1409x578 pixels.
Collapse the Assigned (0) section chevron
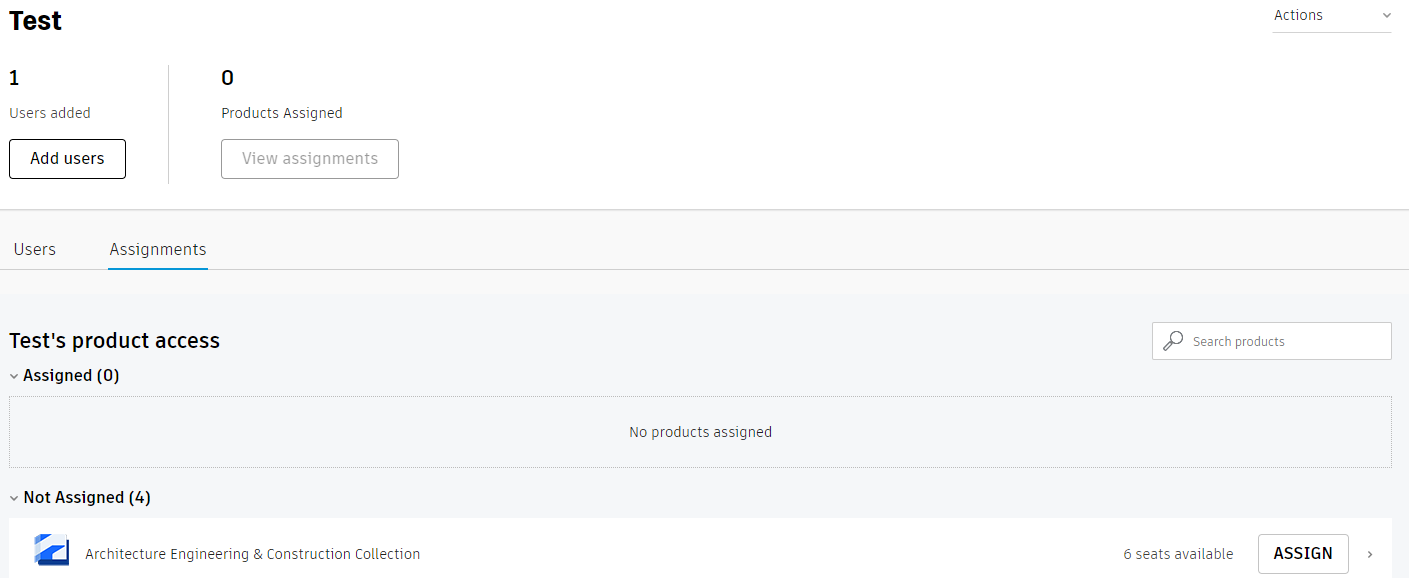tap(14, 376)
